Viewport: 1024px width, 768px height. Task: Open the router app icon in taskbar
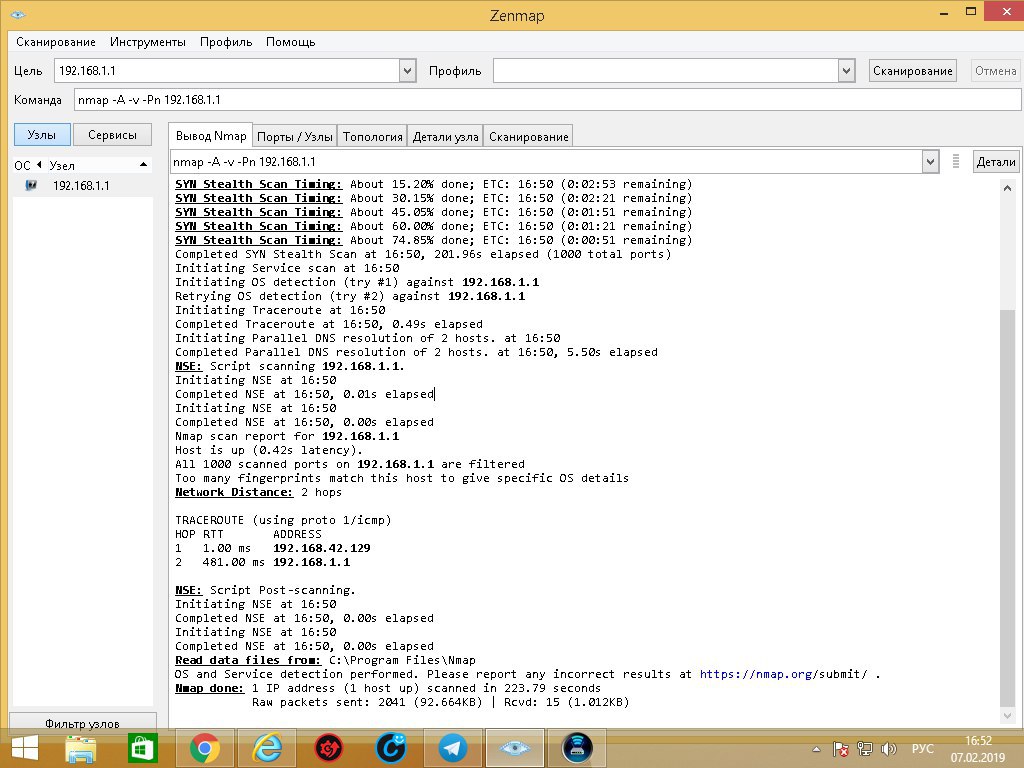pyautogui.click(x=577, y=748)
